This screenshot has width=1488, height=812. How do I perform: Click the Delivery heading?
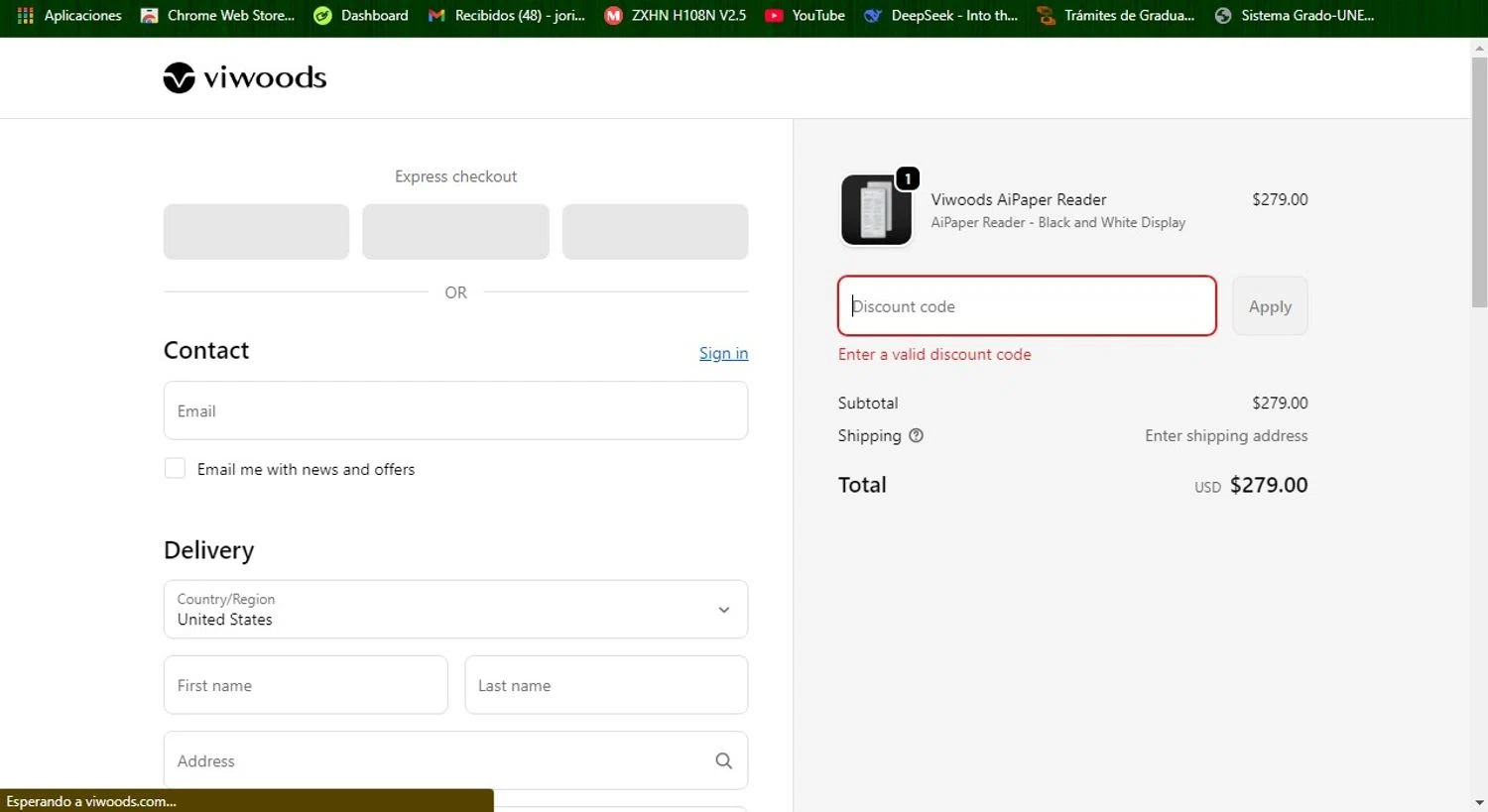[209, 550]
